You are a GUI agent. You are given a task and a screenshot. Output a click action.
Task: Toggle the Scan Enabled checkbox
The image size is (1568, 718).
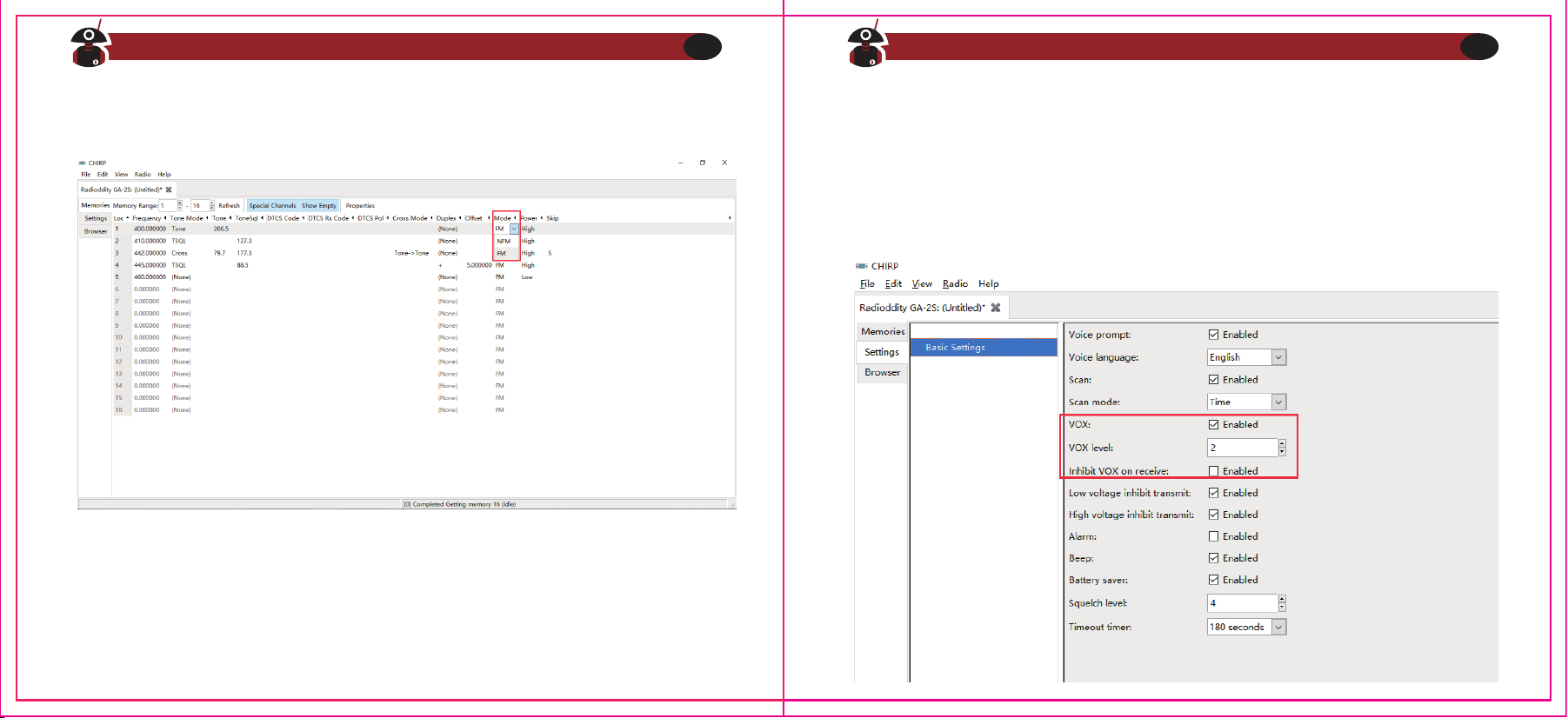point(1213,380)
